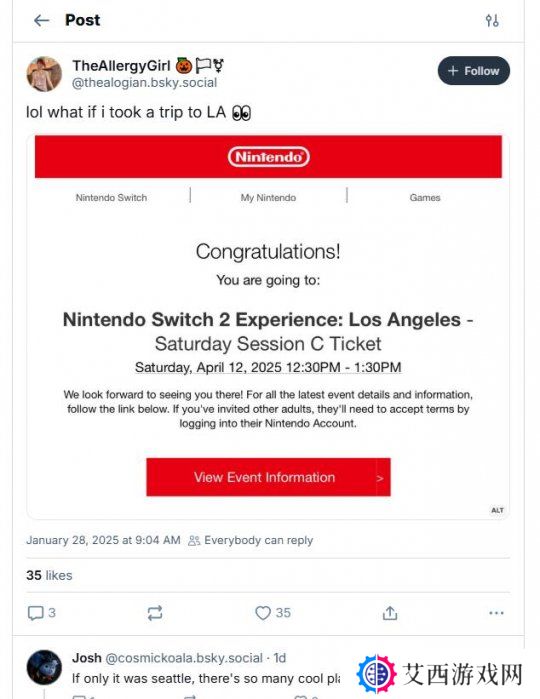Repost using the looped arrows icon
Screen dimensions: 540x699
pos(155,613)
